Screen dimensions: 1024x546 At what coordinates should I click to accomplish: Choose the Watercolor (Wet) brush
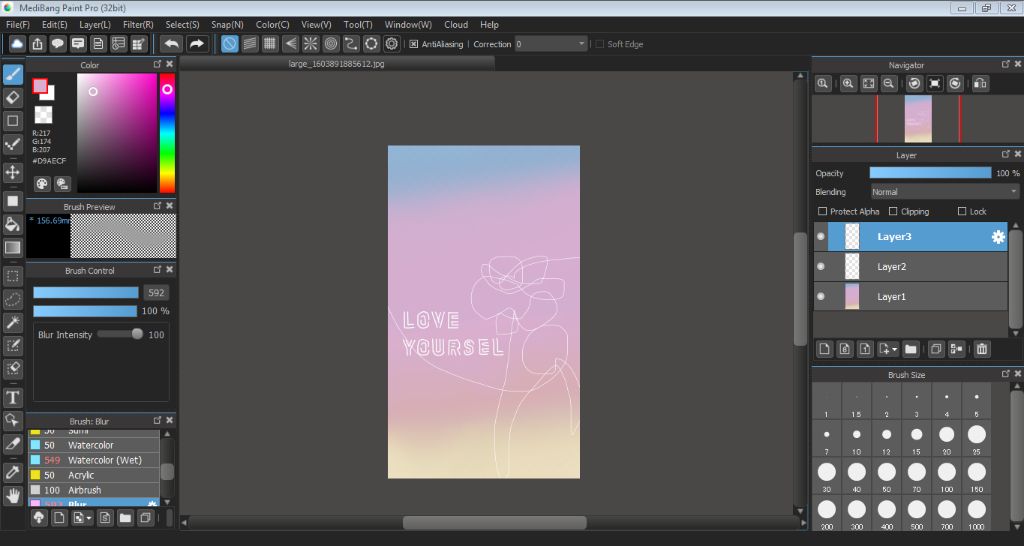click(94, 460)
